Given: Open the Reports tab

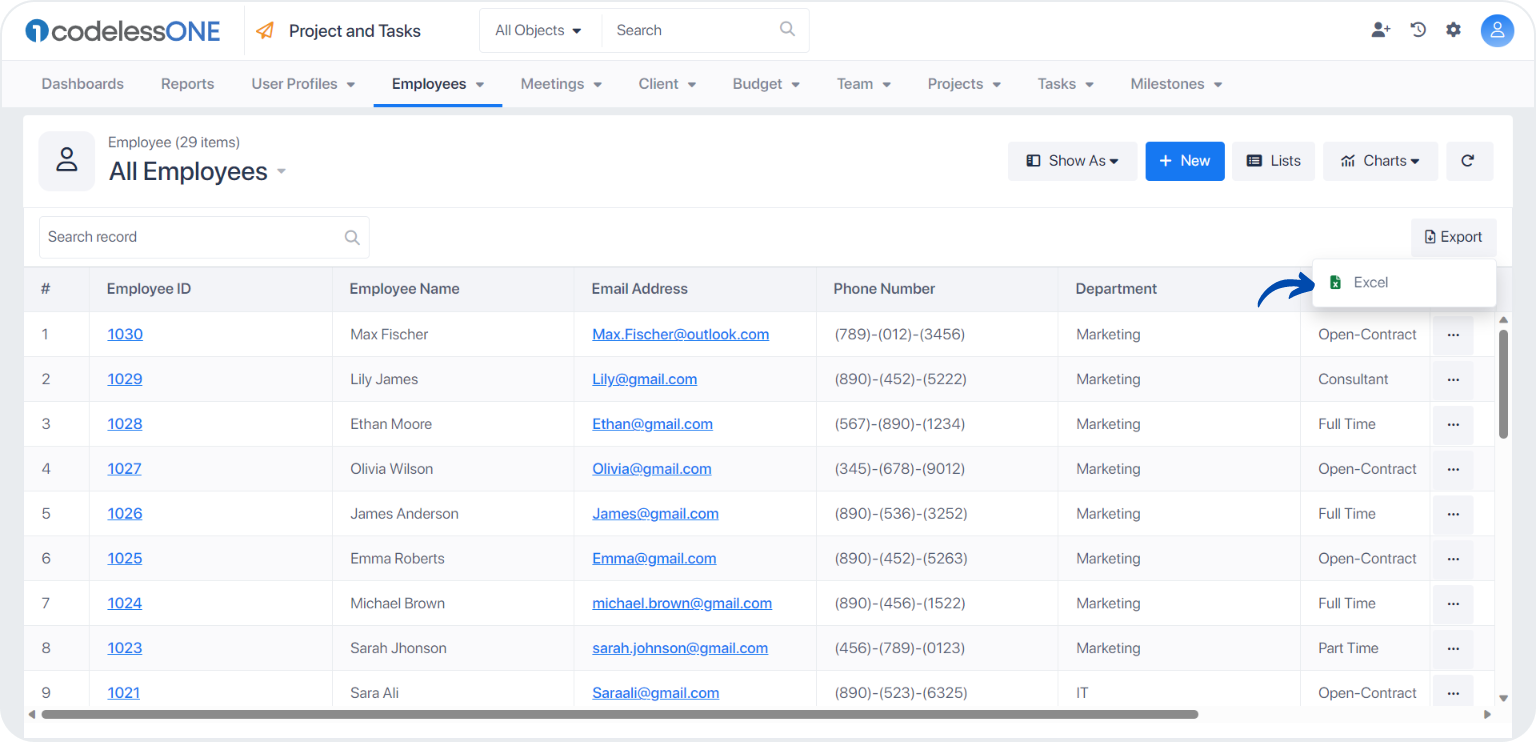Looking at the screenshot, I should pos(188,84).
